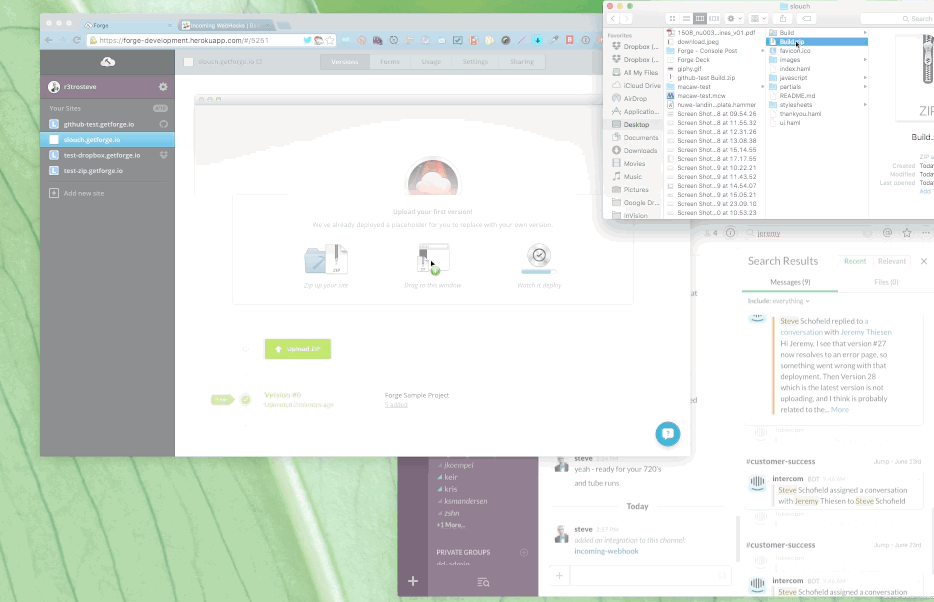Open incoming-webhook link in Slack

click(x=606, y=551)
